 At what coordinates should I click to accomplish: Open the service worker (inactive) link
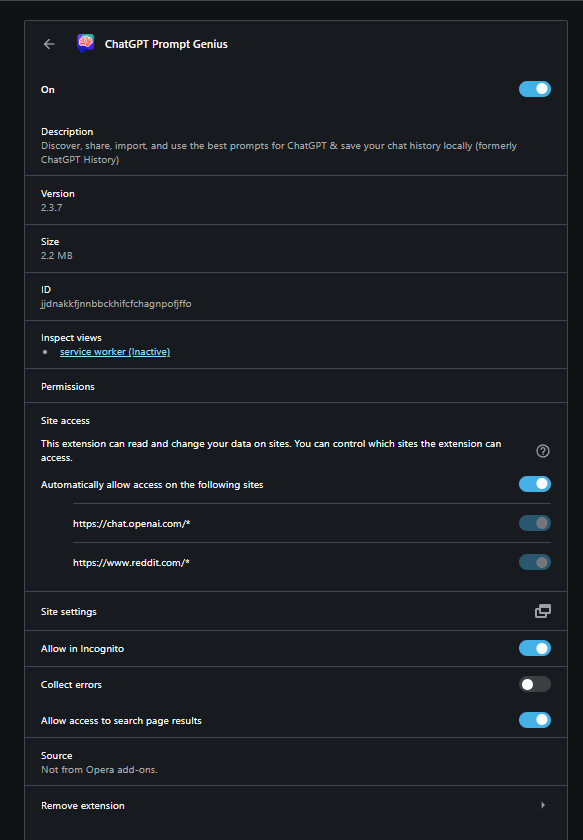click(114, 351)
